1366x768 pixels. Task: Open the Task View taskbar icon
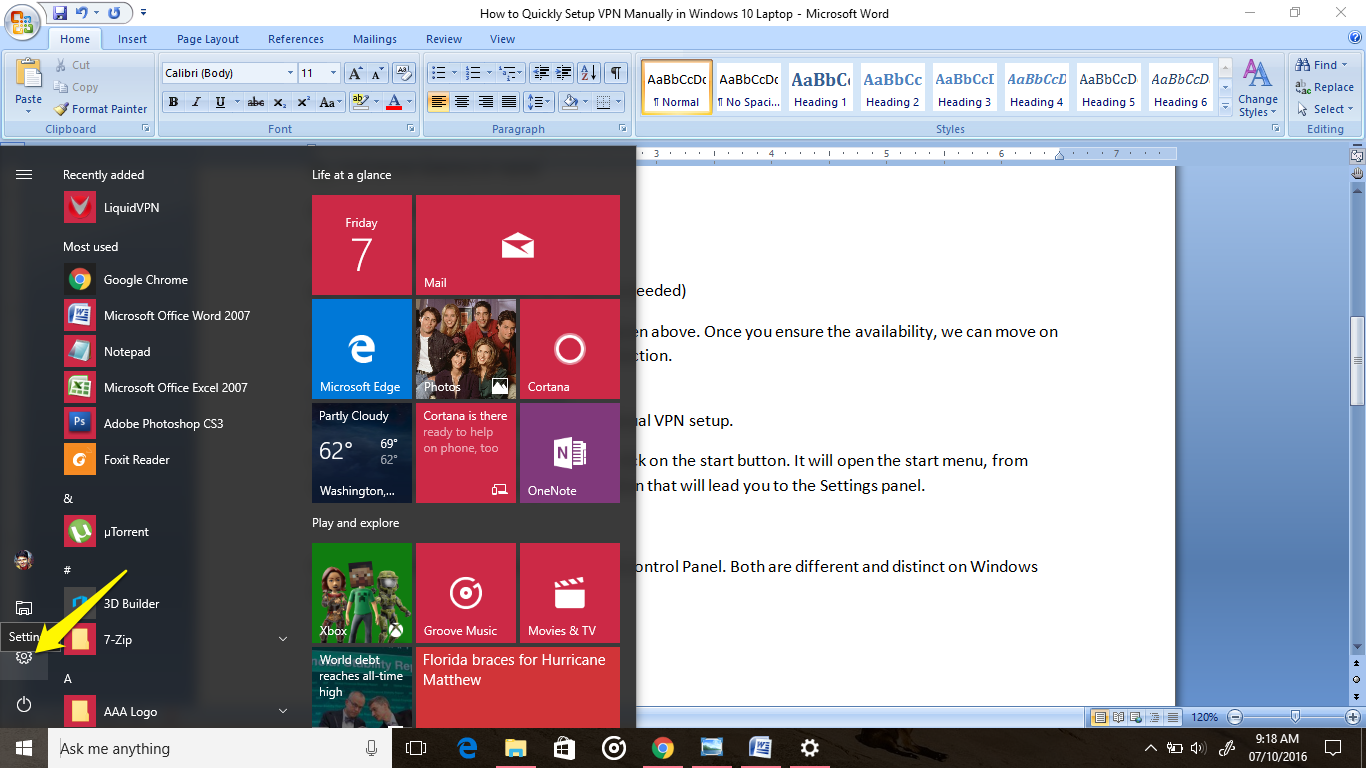(x=416, y=748)
